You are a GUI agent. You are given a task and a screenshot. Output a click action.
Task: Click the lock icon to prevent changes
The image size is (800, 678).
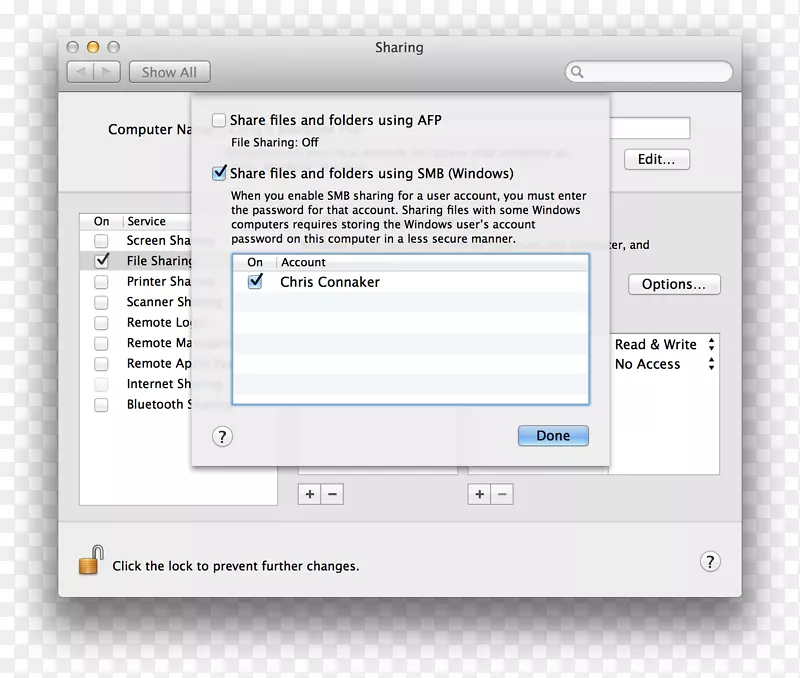90,561
